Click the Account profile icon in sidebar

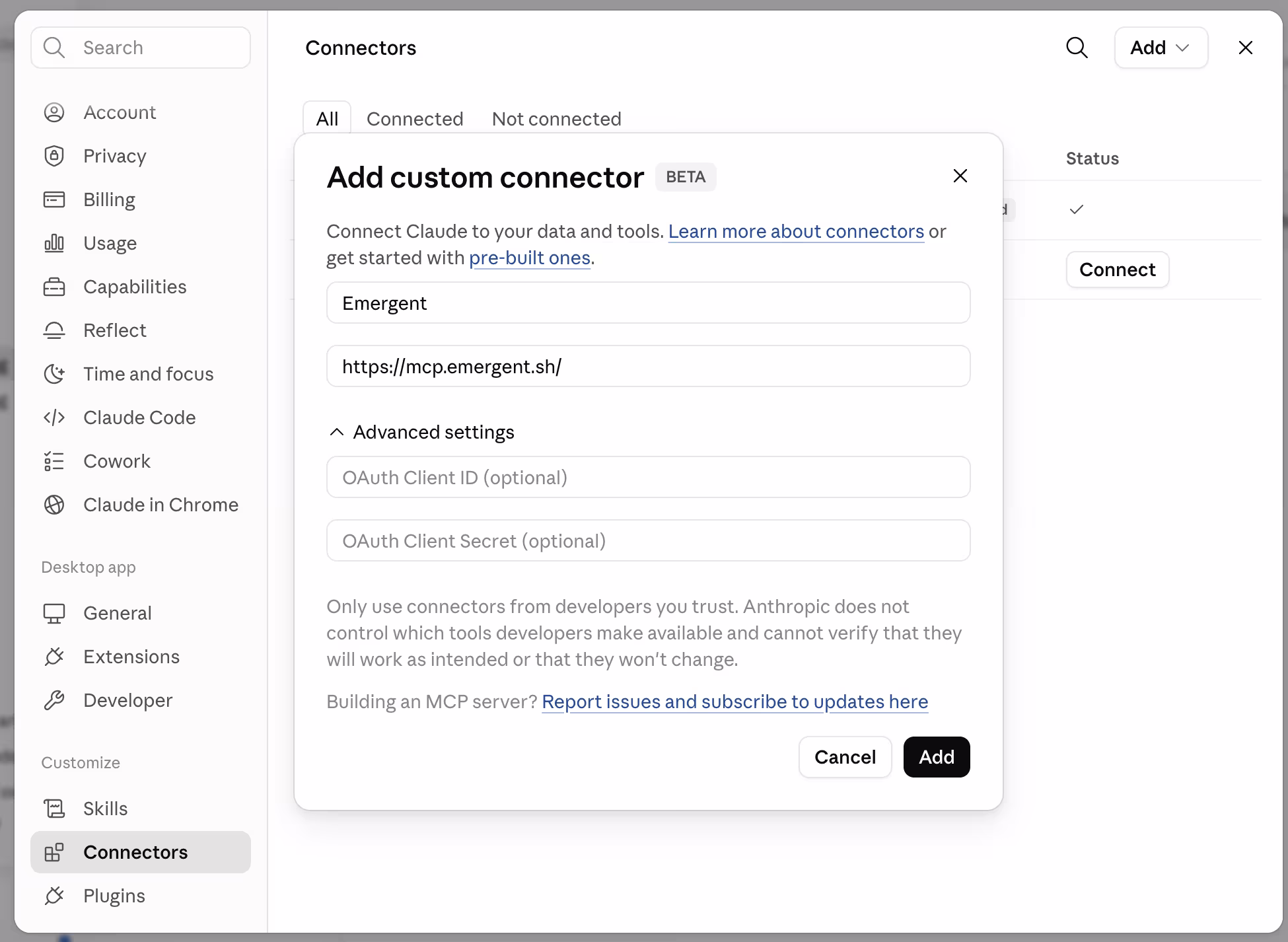tap(54, 112)
